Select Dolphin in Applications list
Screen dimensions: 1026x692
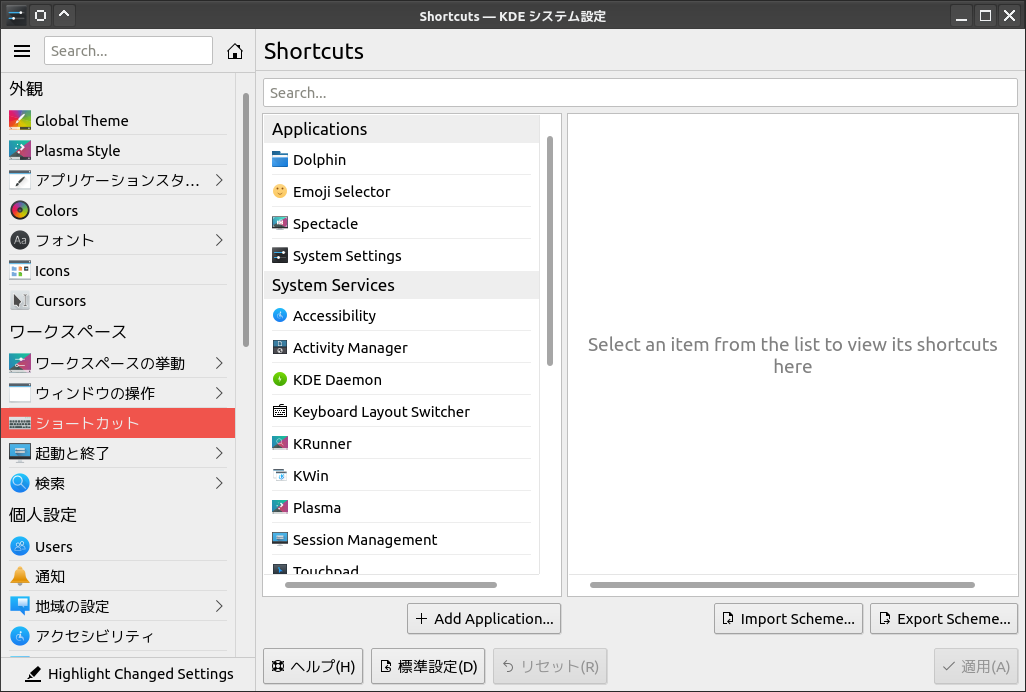402,160
